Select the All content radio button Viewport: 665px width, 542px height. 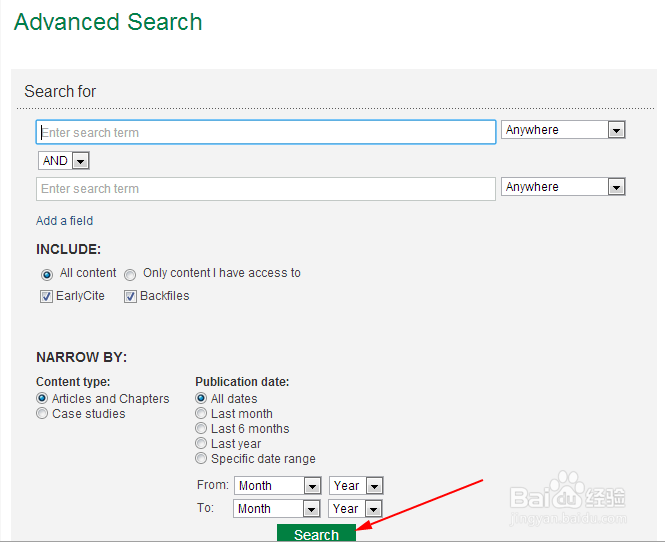(x=47, y=275)
